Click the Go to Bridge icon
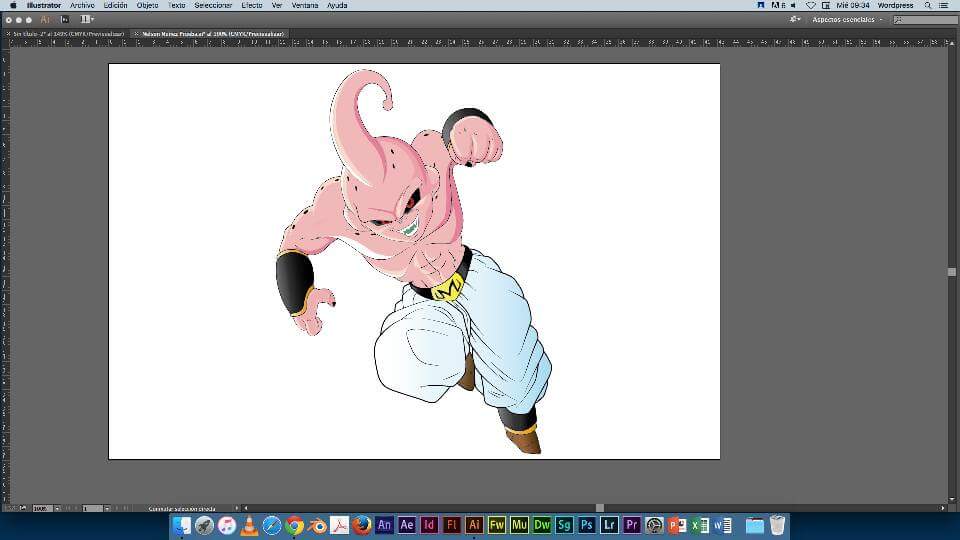 (x=65, y=20)
